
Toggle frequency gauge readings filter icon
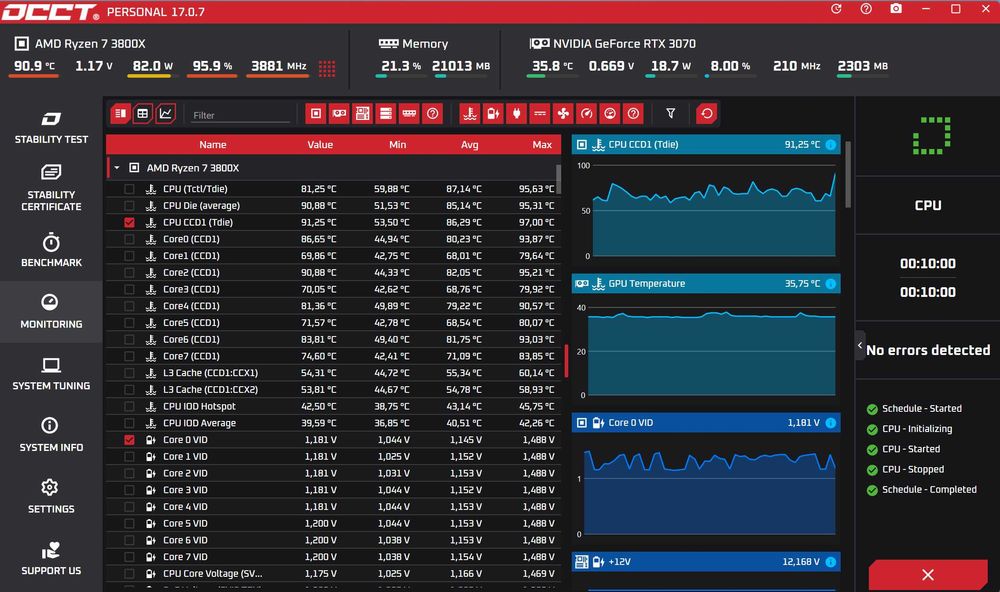[587, 114]
